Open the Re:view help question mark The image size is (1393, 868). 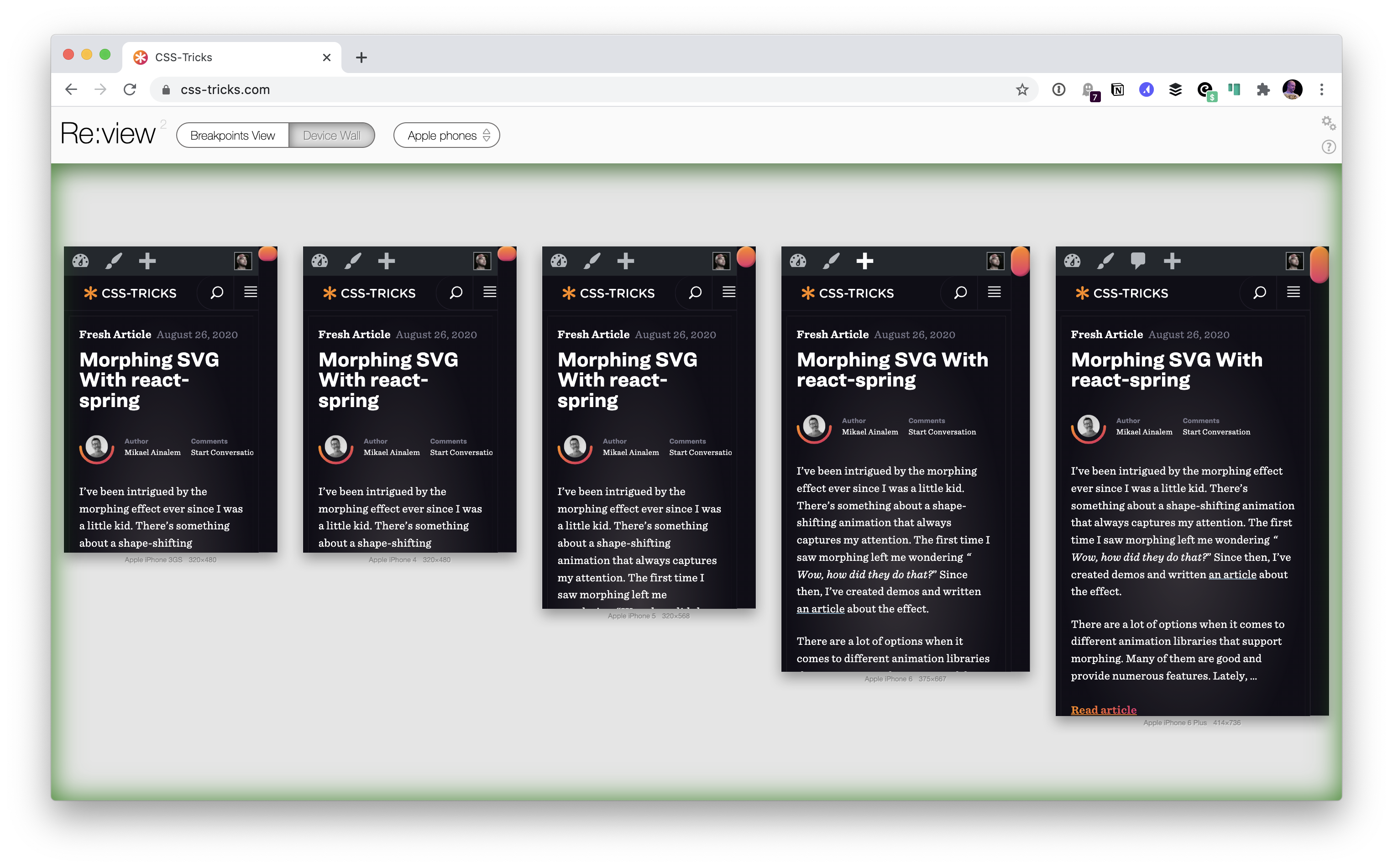(1328, 147)
